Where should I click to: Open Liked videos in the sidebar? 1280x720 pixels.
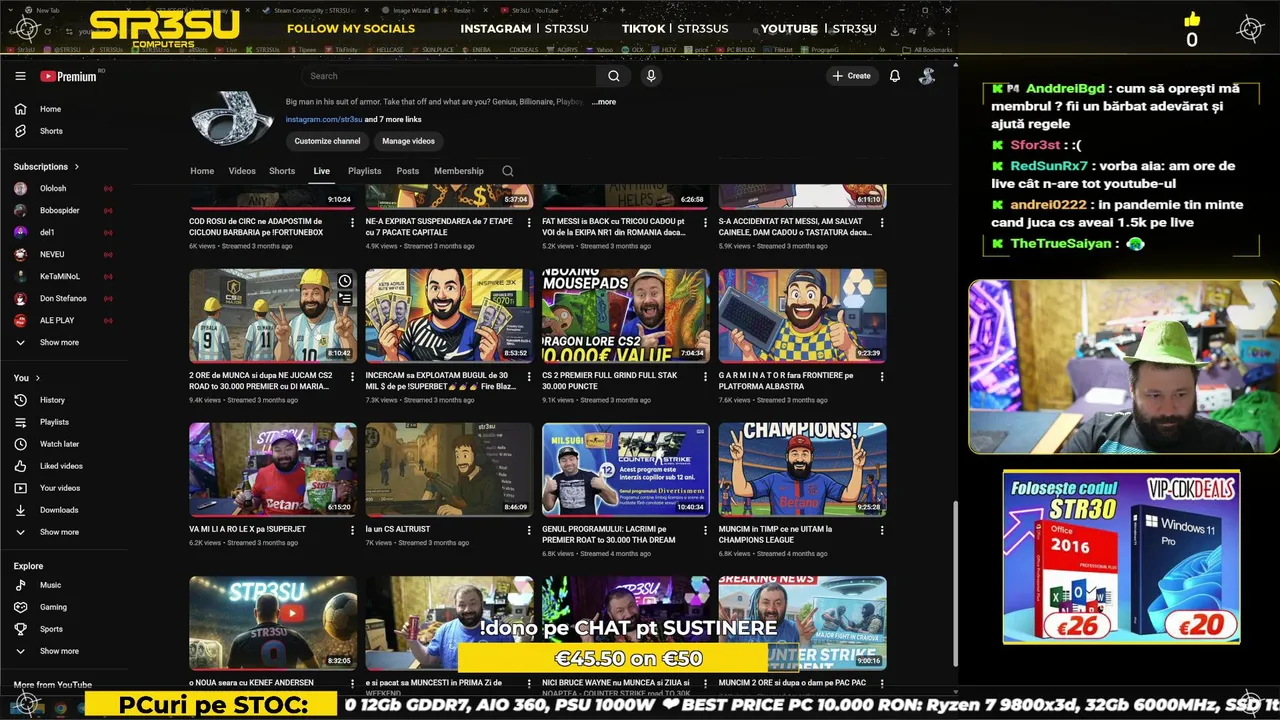(x=61, y=466)
